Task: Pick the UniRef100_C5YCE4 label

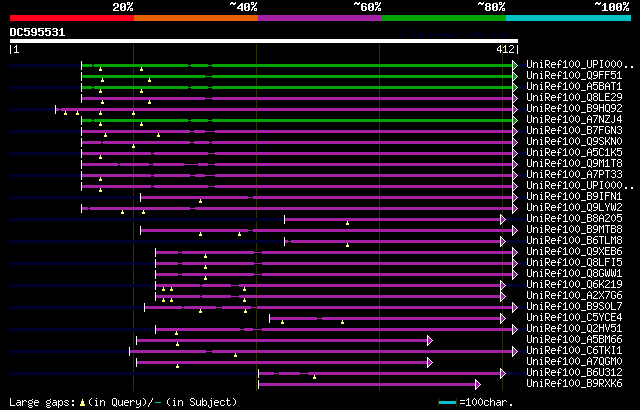Action: [574, 318]
